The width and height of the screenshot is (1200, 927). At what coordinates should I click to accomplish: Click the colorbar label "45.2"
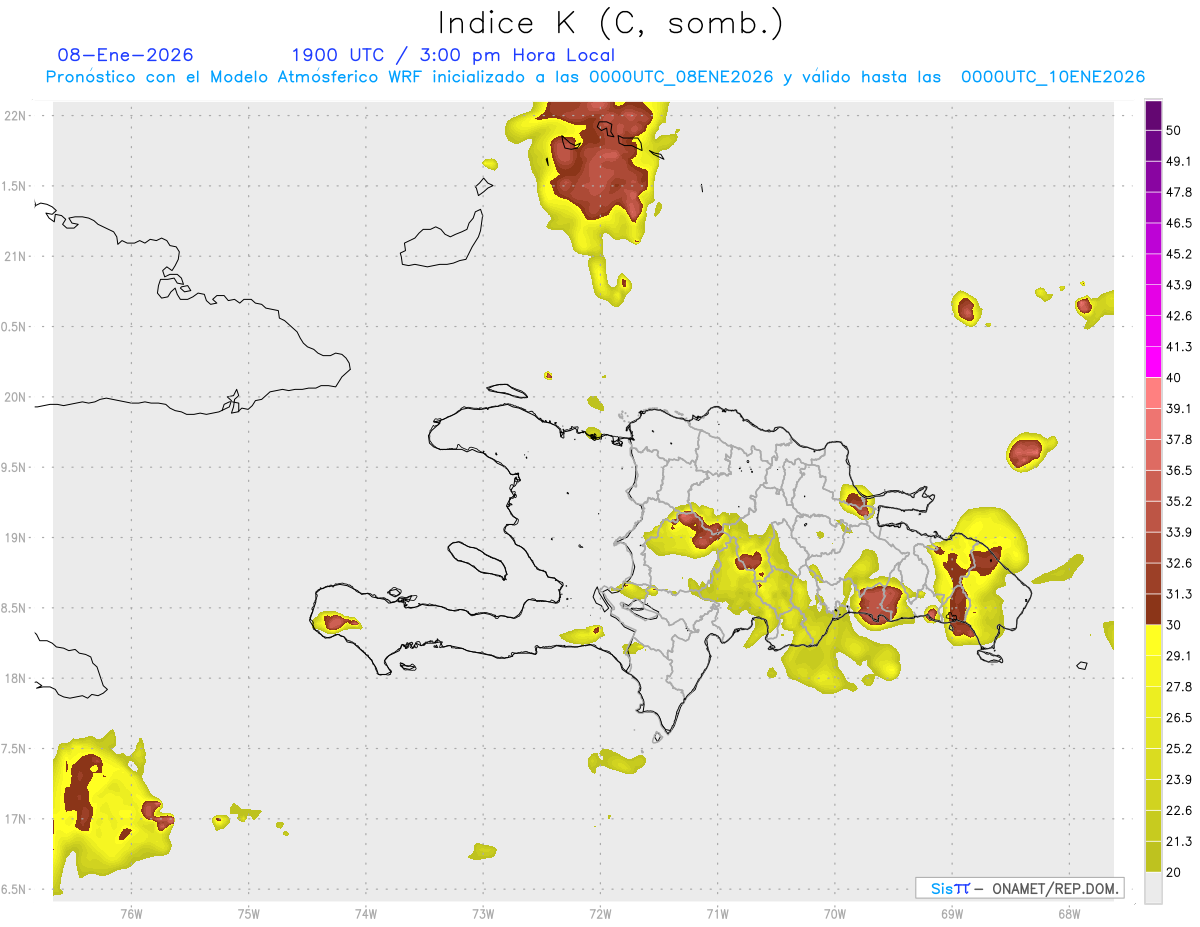1179,254
